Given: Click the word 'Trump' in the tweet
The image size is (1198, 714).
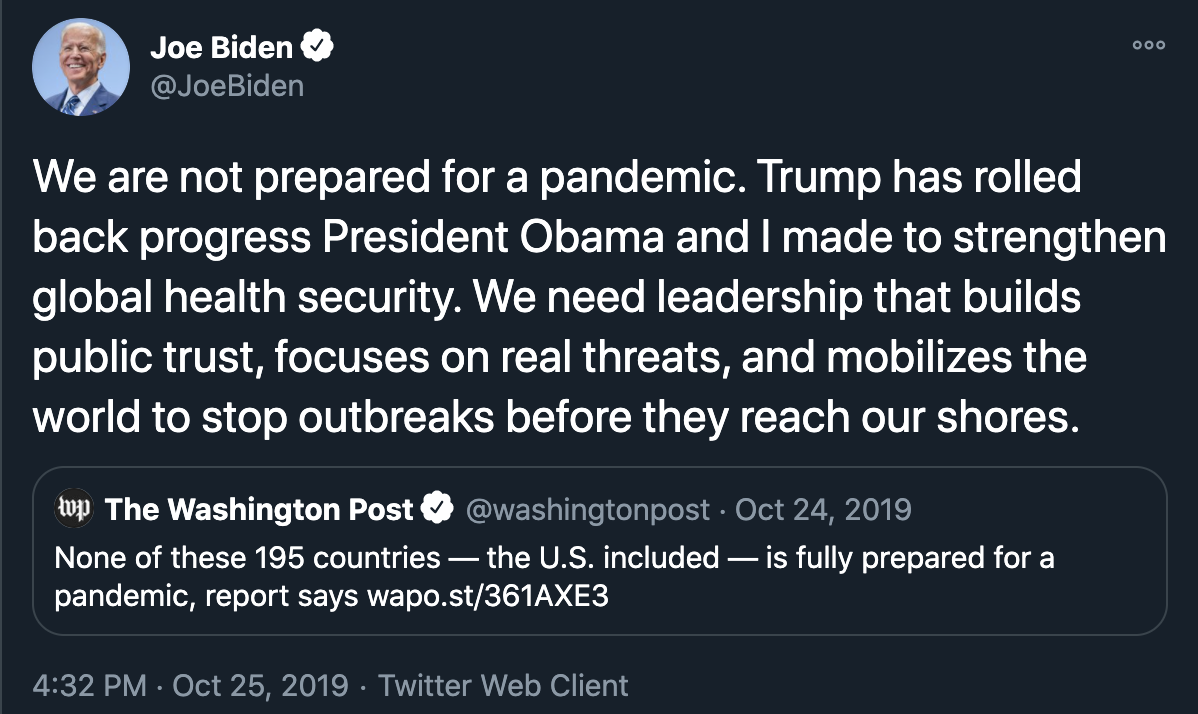Looking at the screenshot, I should pyautogui.click(x=818, y=178).
